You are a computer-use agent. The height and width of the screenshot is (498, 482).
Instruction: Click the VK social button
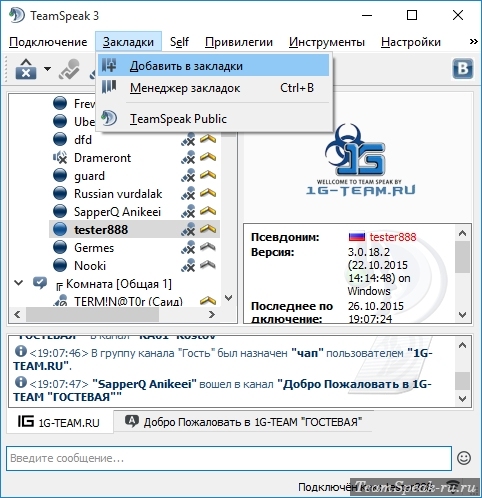click(x=463, y=69)
